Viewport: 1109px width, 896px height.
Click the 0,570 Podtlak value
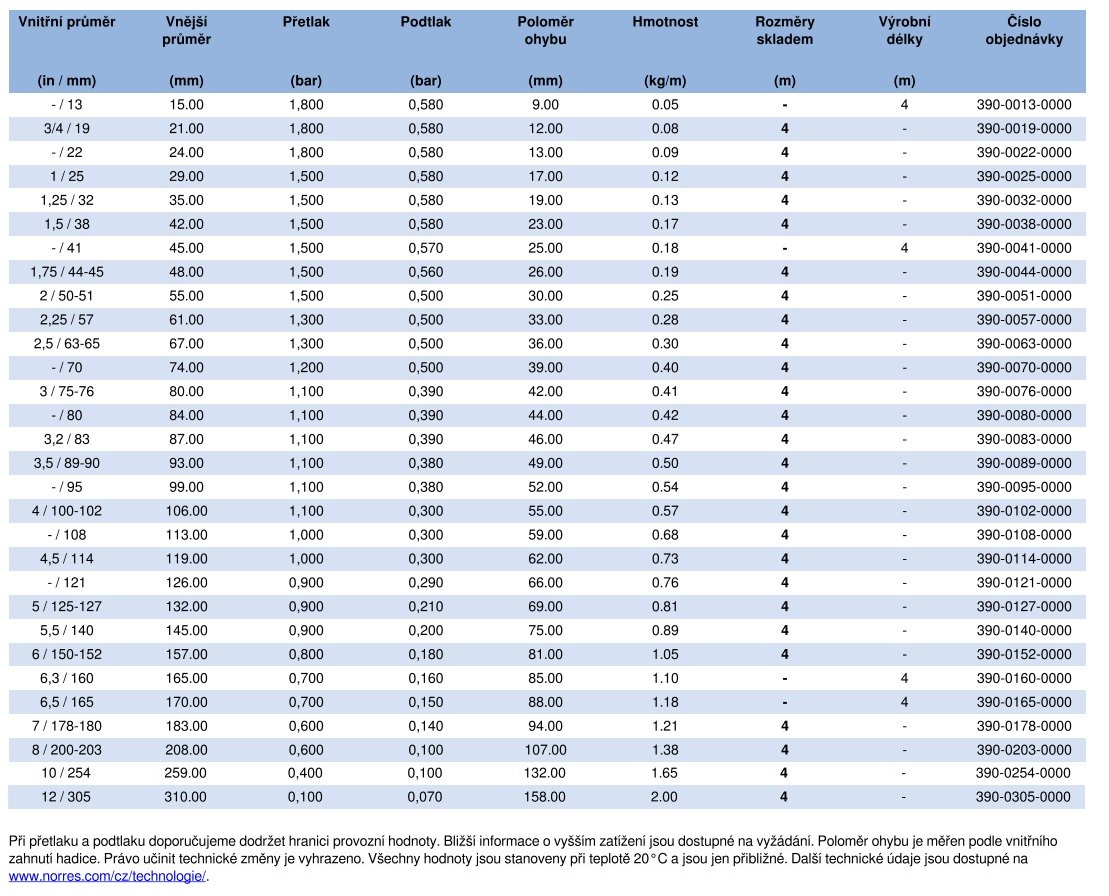[x=426, y=248]
